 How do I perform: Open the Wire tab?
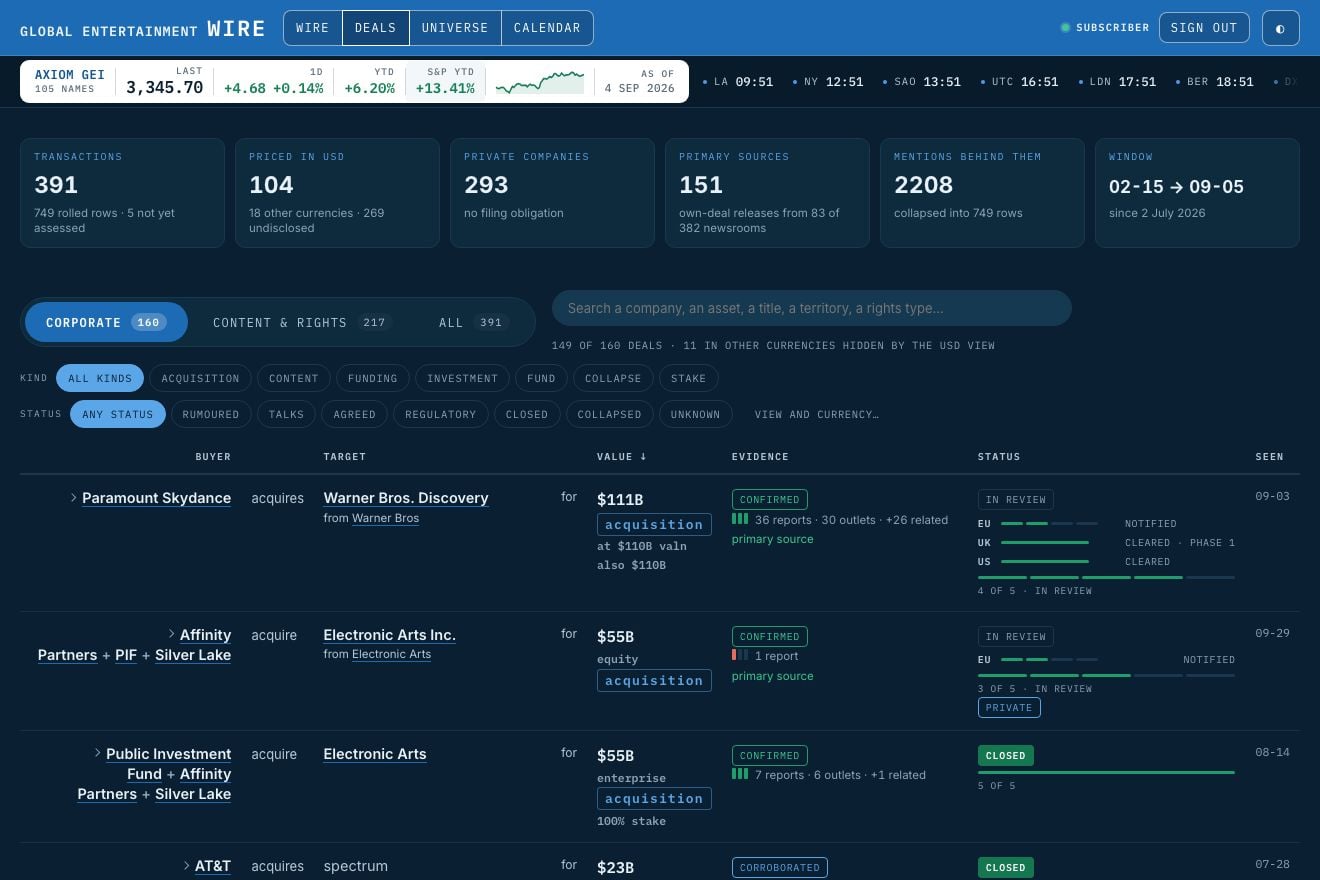click(313, 28)
